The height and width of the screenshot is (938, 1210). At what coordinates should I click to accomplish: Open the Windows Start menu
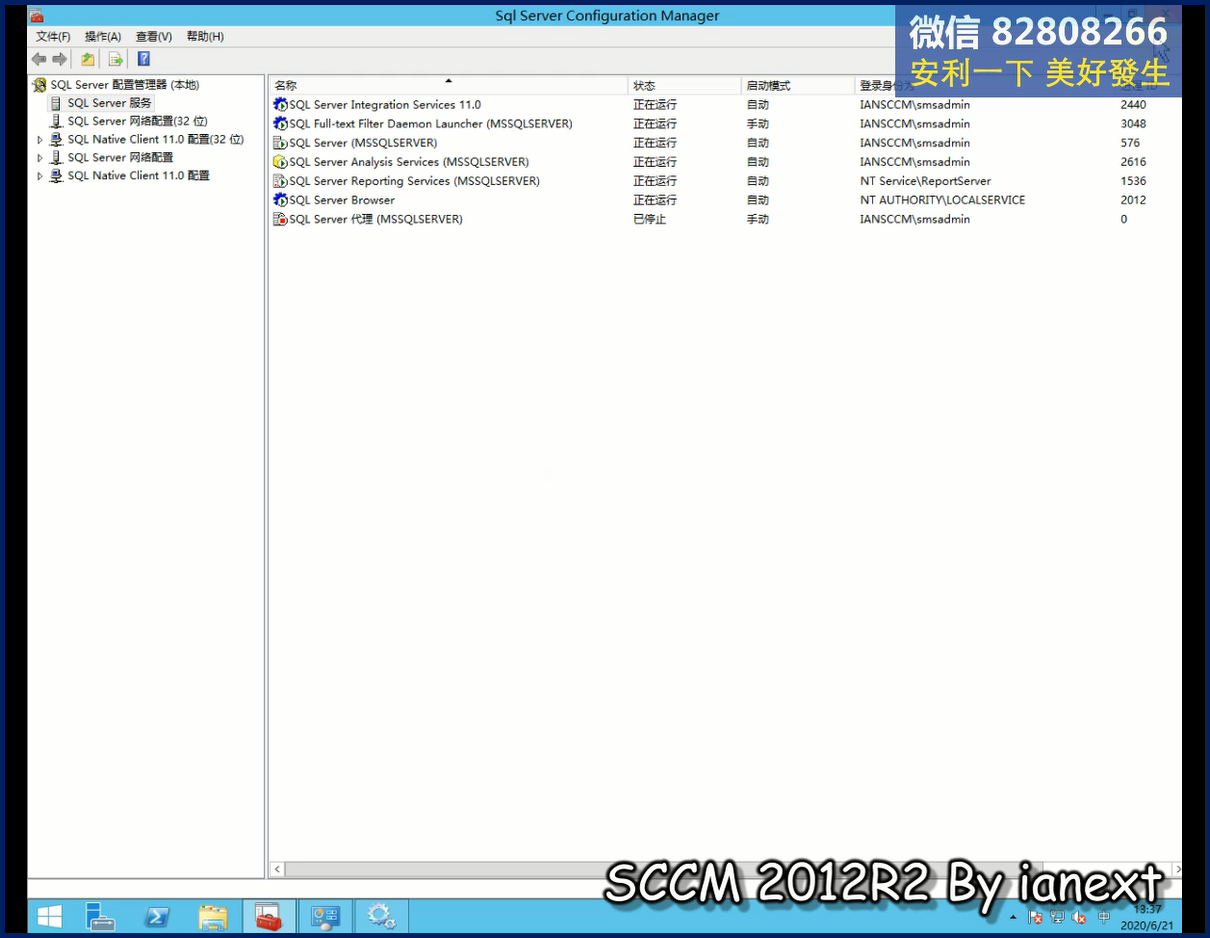pyautogui.click(x=49, y=916)
